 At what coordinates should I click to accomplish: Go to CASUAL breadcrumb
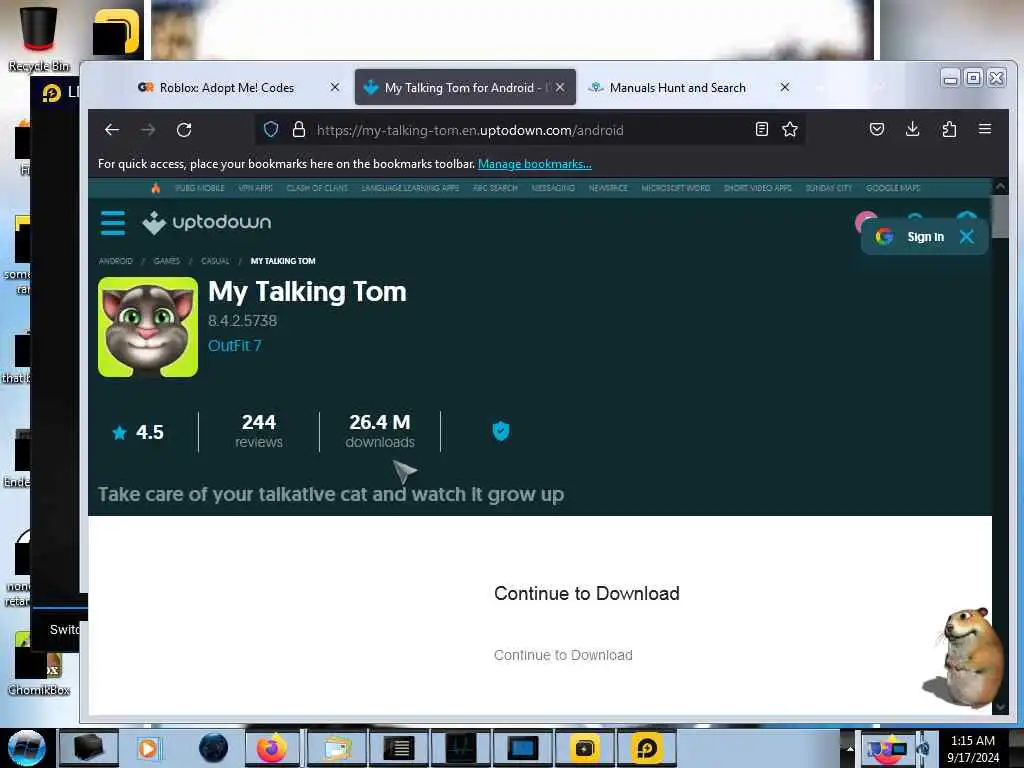point(215,261)
